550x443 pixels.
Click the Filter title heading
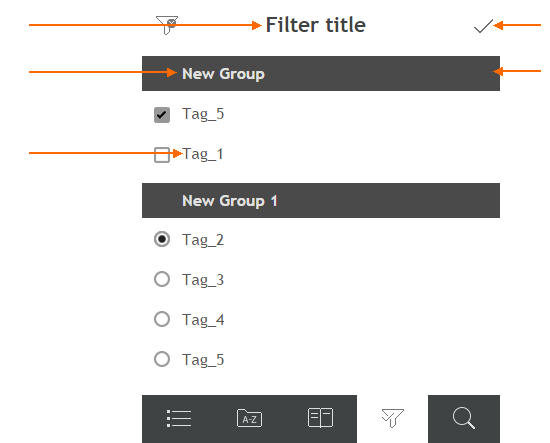coord(316,25)
